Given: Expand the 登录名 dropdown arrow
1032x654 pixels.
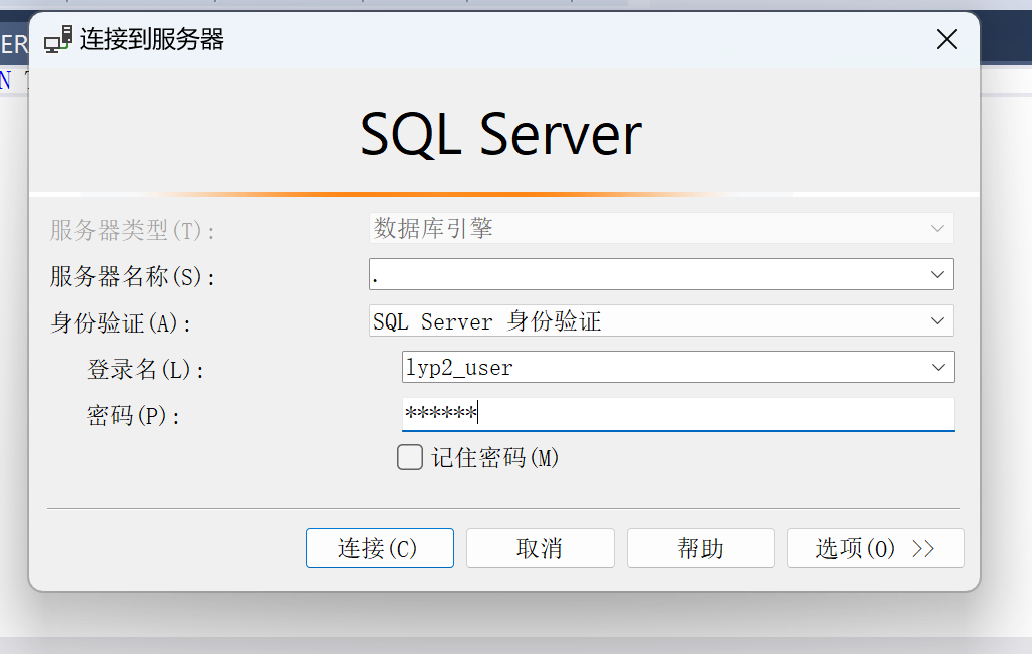Looking at the screenshot, I should (939, 367).
